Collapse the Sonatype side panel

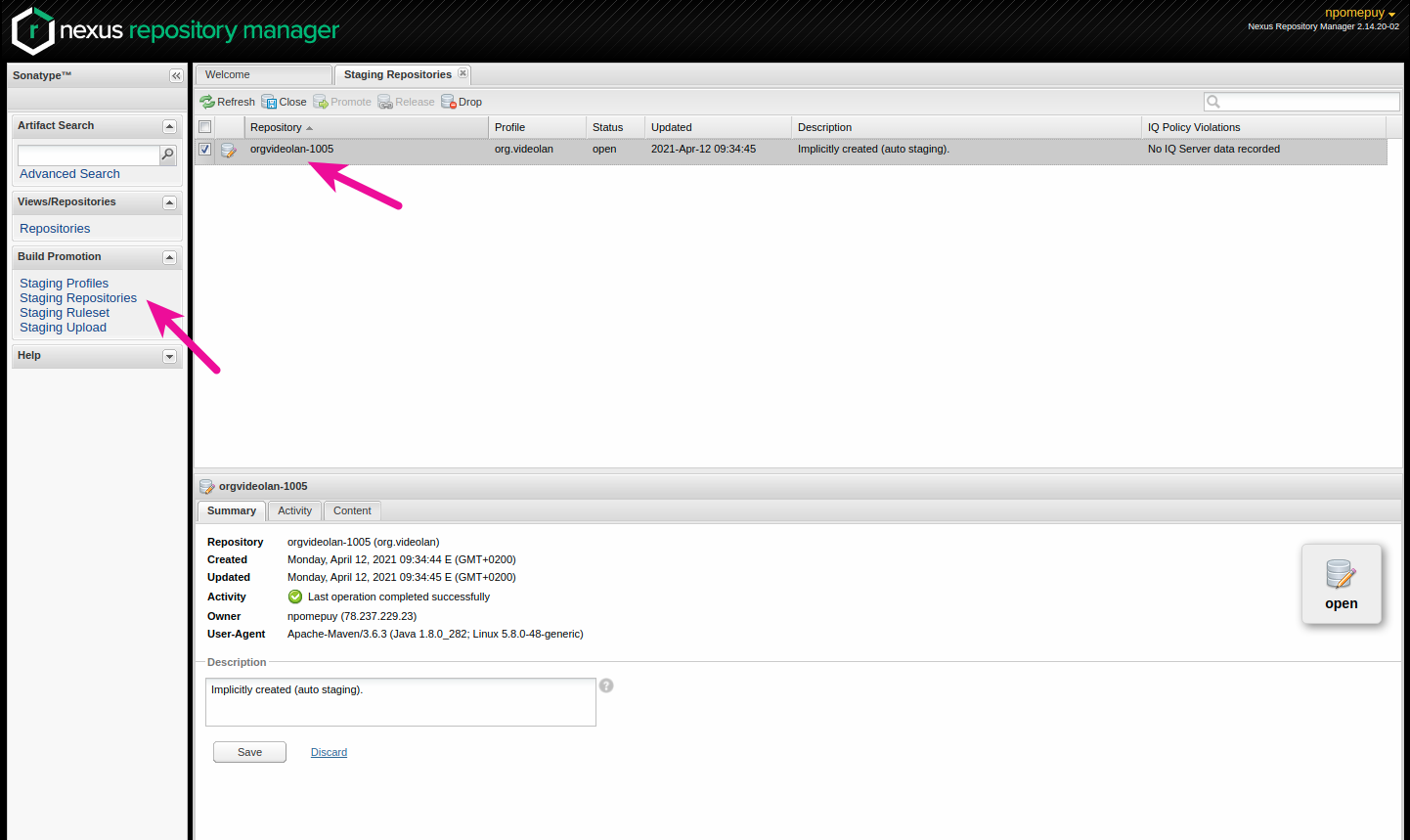(176, 75)
